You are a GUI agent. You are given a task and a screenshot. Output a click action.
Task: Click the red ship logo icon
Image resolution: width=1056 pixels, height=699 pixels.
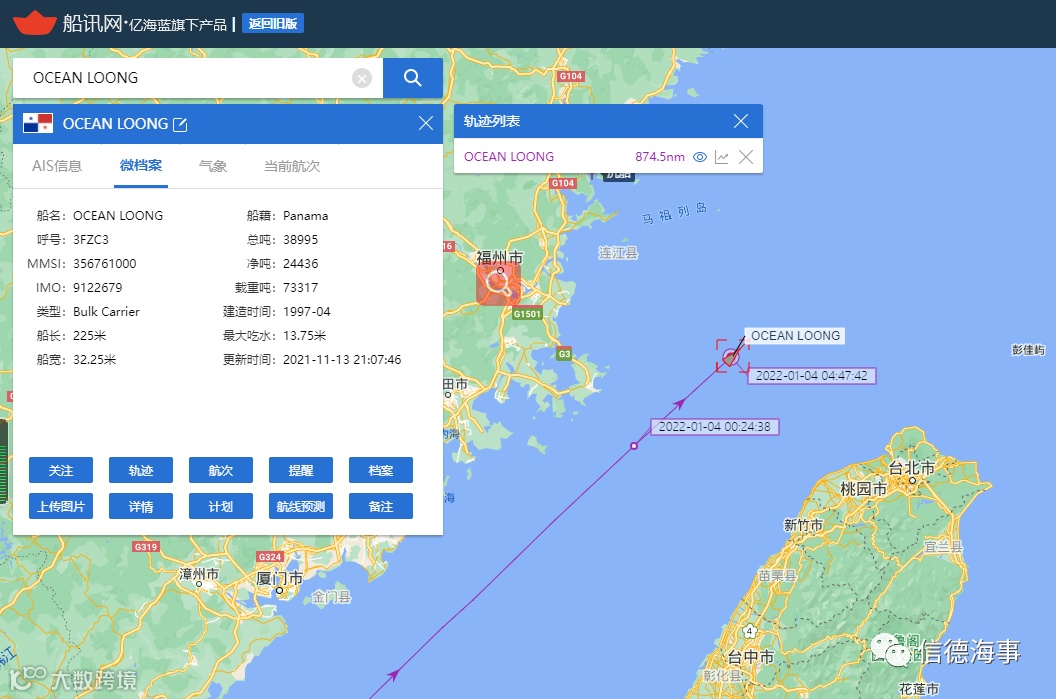tap(34, 23)
